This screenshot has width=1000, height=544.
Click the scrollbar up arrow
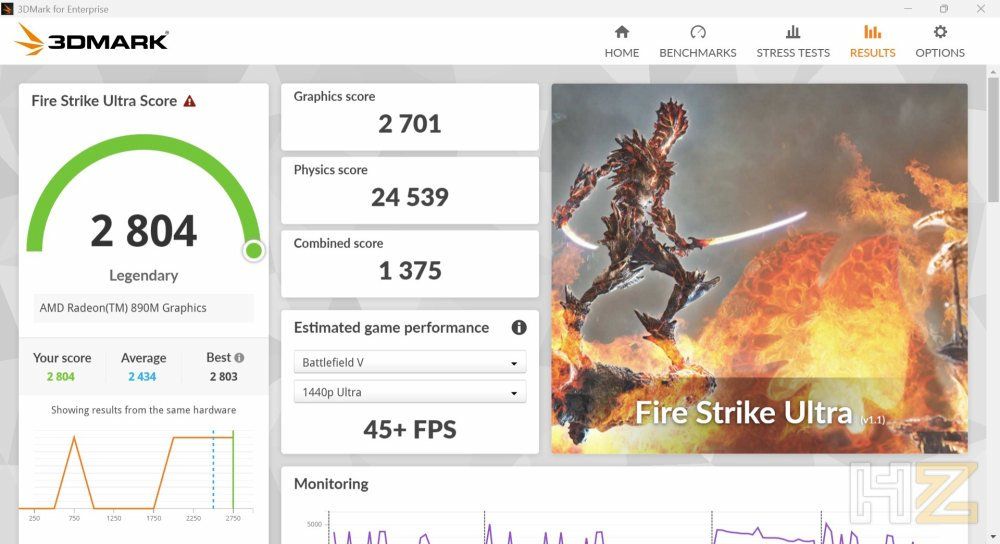[x=992, y=71]
